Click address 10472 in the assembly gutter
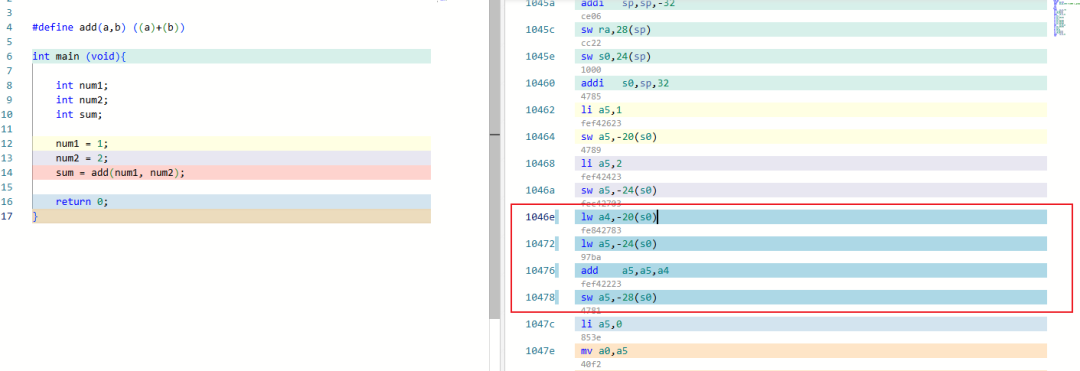The image size is (1080, 371). [540, 244]
